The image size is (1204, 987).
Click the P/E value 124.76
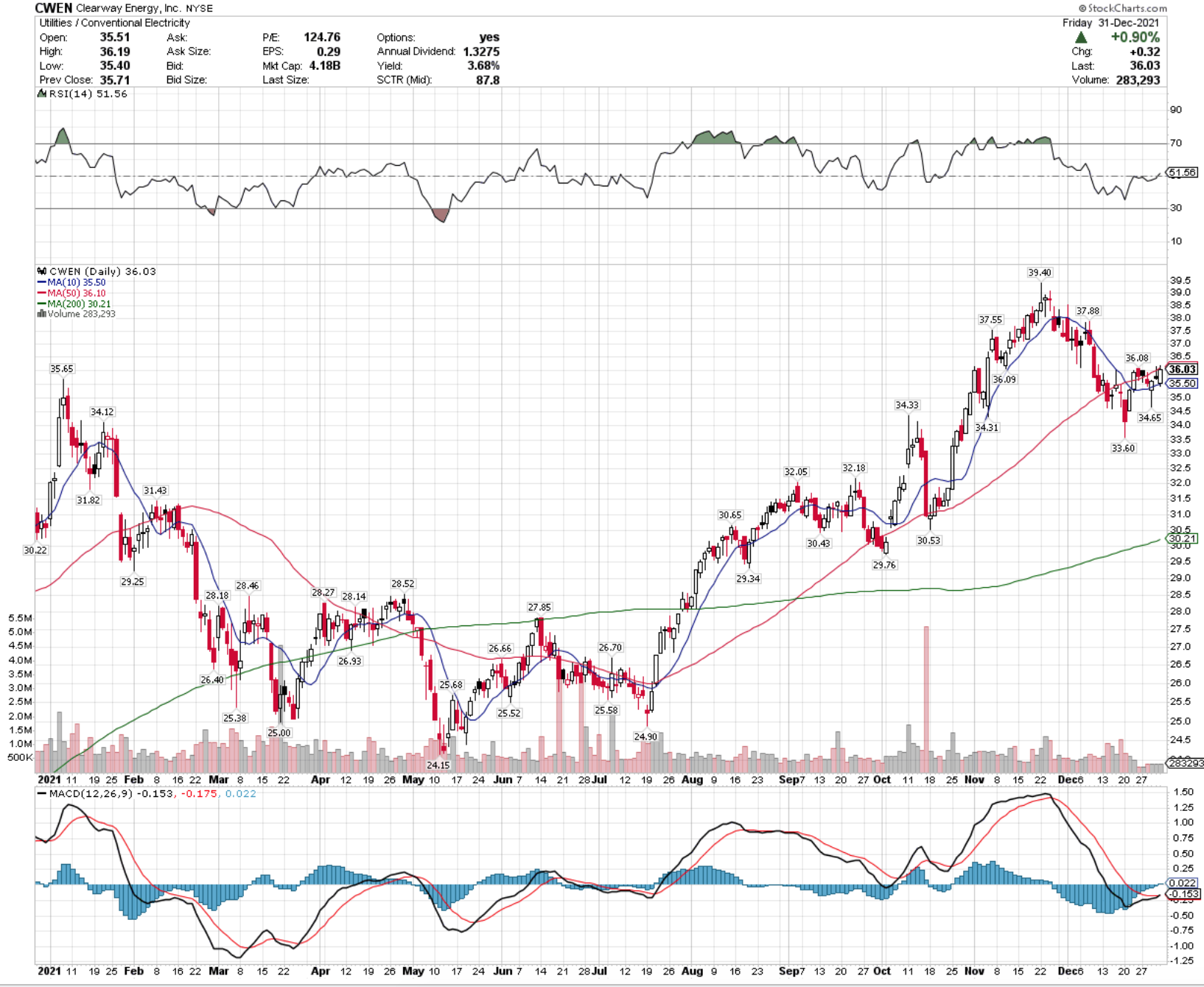322,38
